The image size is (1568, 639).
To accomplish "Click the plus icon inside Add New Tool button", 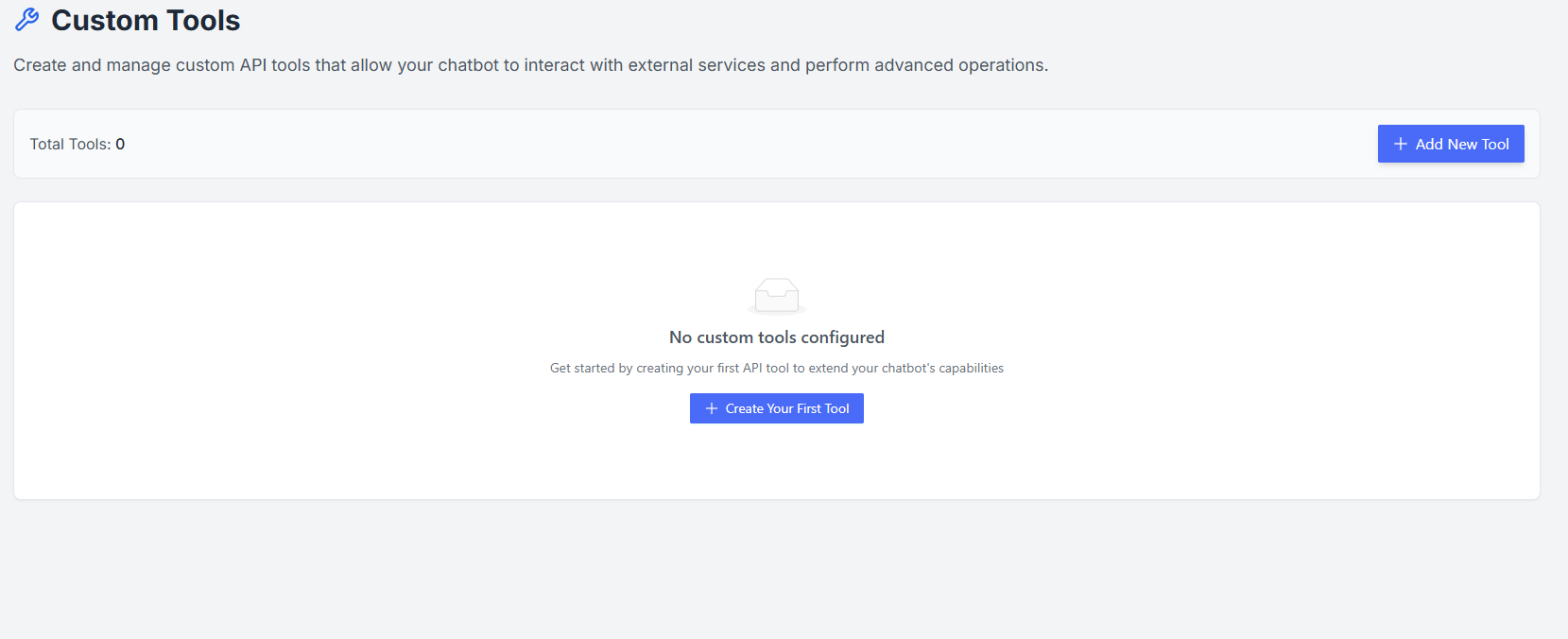I will coord(1400,144).
